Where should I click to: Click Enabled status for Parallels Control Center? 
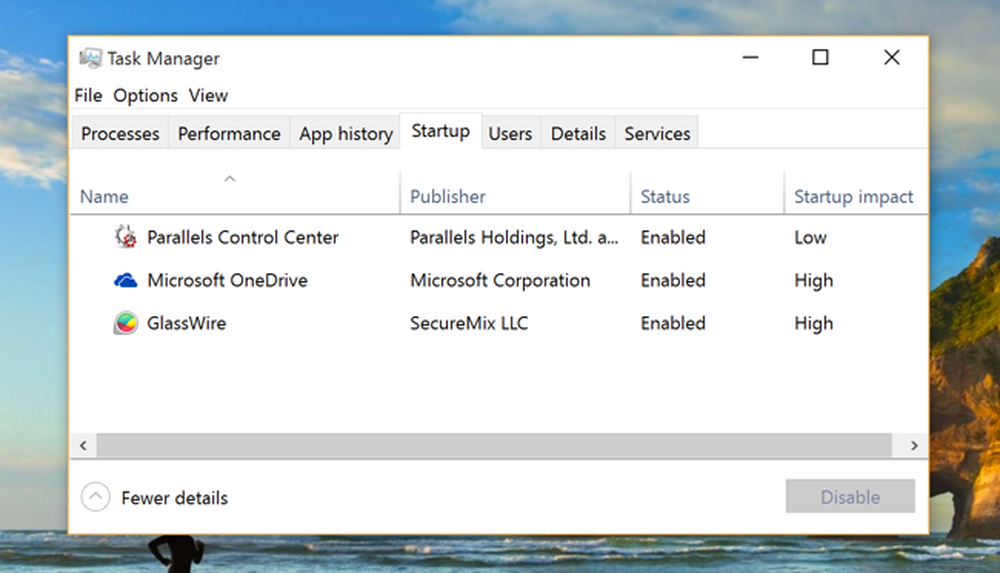(673, 237)
